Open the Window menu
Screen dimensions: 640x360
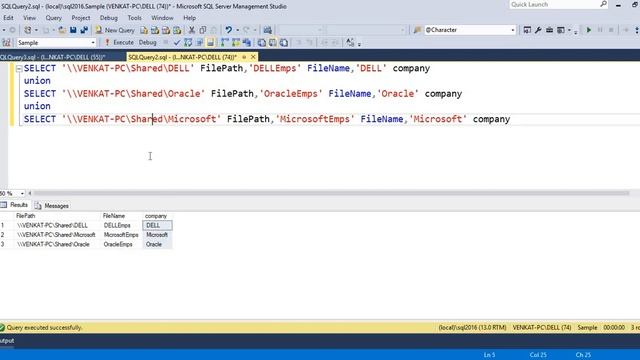[162, 18]
